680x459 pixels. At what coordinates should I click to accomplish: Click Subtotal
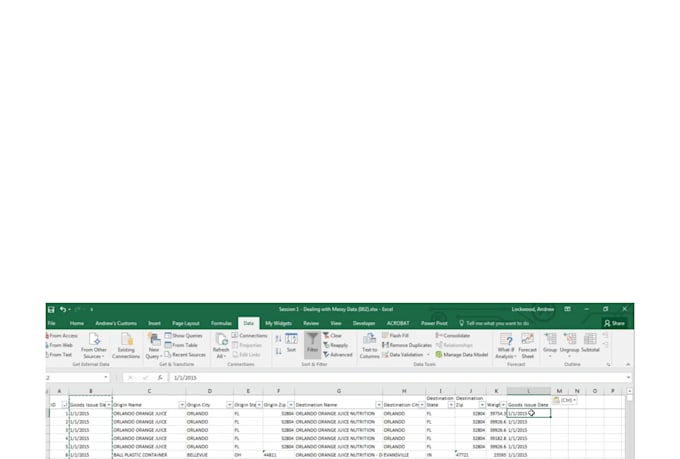pyautogui.click(x=590, y=343)
